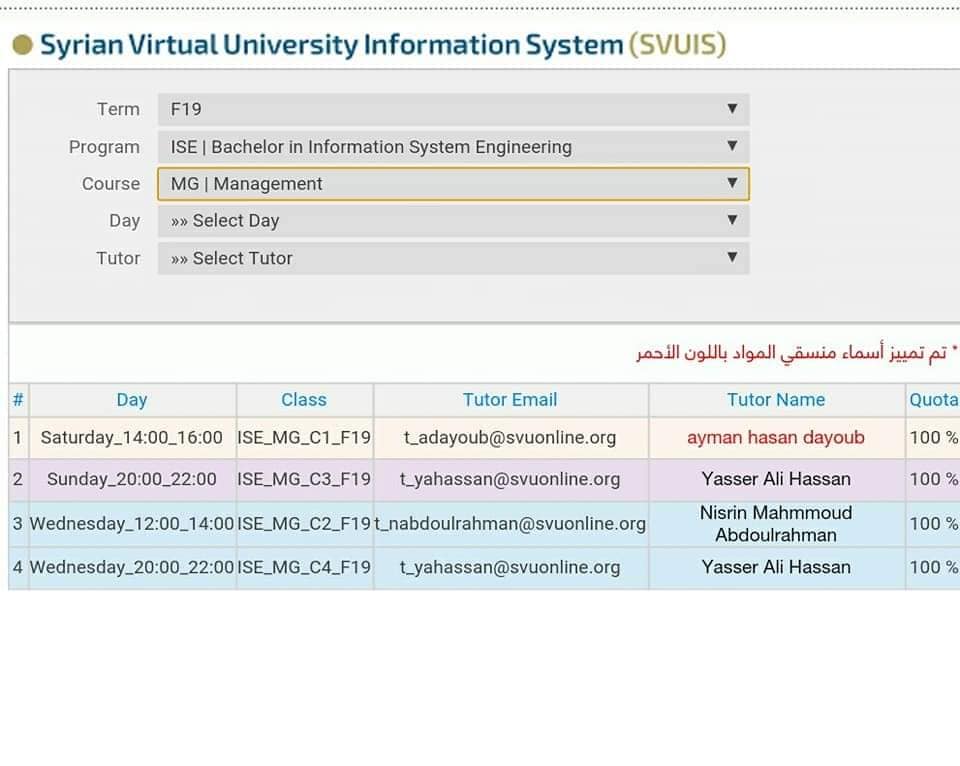The image size is (960, 766).
Task: Open the Select Tutor dropdown
Action: pyautogui.click(x=453, y=258)
